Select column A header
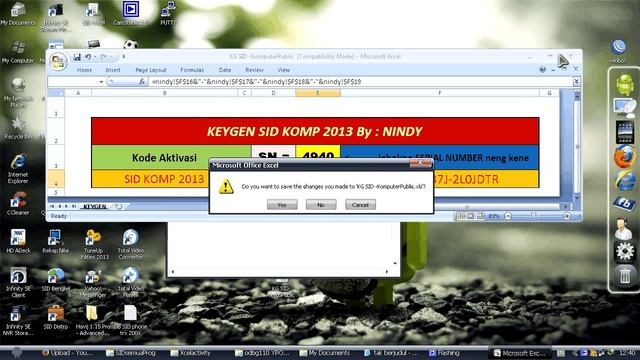Image resolution: width=640 pixels, height=360 pixels. tap(78, 93)
